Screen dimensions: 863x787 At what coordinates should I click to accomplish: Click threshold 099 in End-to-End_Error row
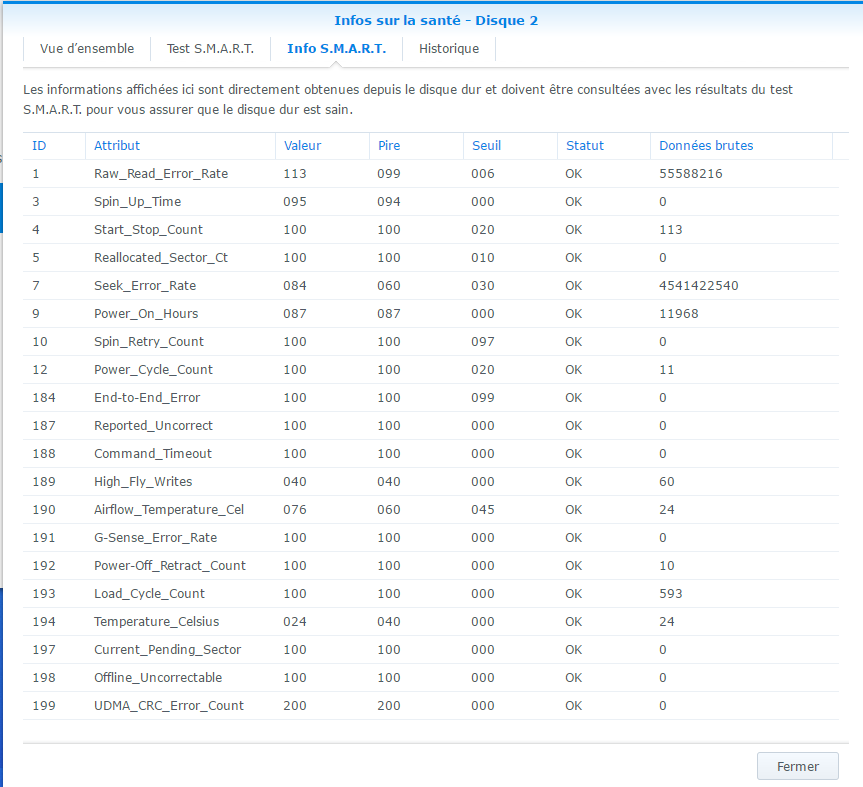pos(483,398)
